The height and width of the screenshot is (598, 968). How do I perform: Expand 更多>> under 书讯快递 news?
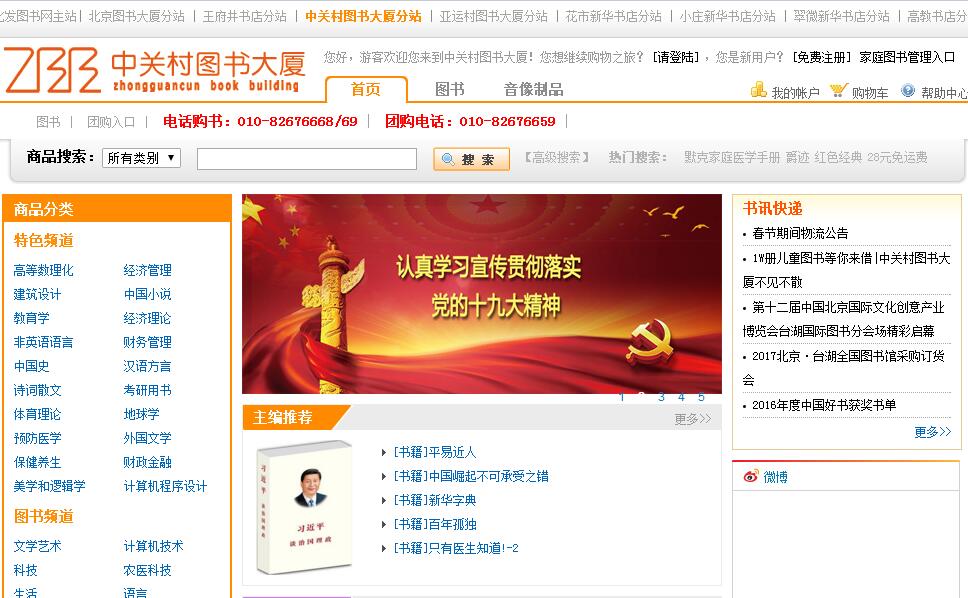coord(932,432)
